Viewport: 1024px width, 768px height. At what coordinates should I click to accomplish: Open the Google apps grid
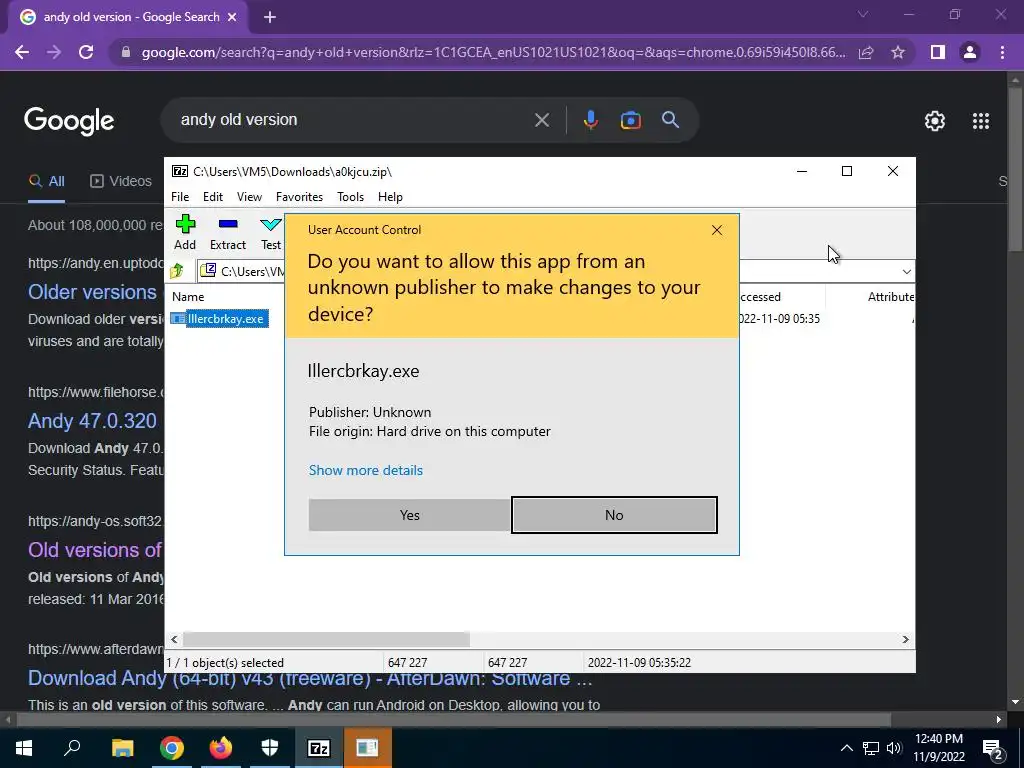981,121
